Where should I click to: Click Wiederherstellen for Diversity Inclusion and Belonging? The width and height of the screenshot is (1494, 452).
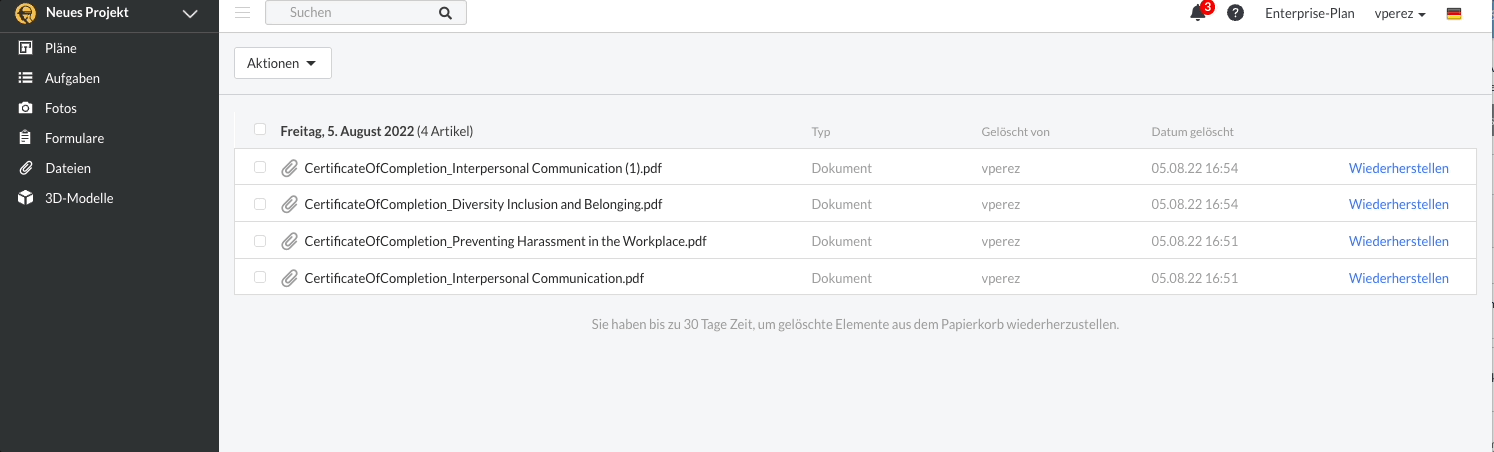point(1398,204)
